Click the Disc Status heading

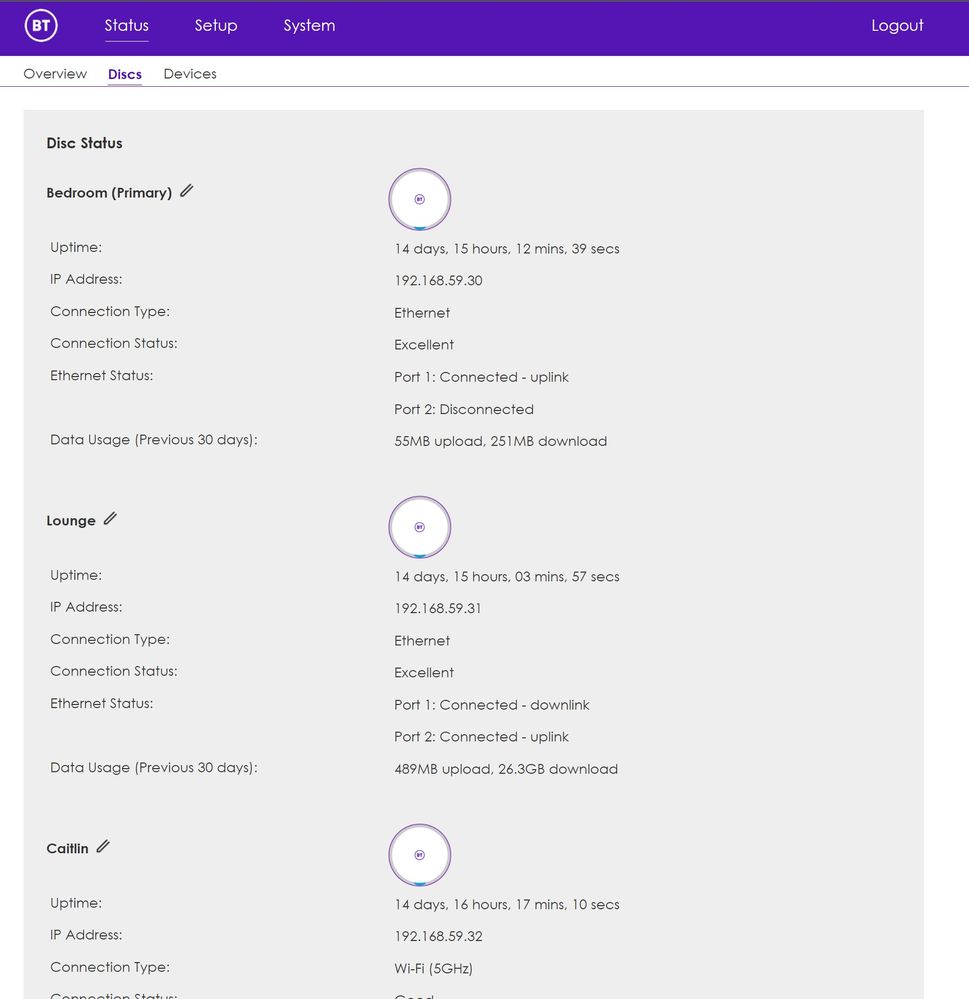84,143
